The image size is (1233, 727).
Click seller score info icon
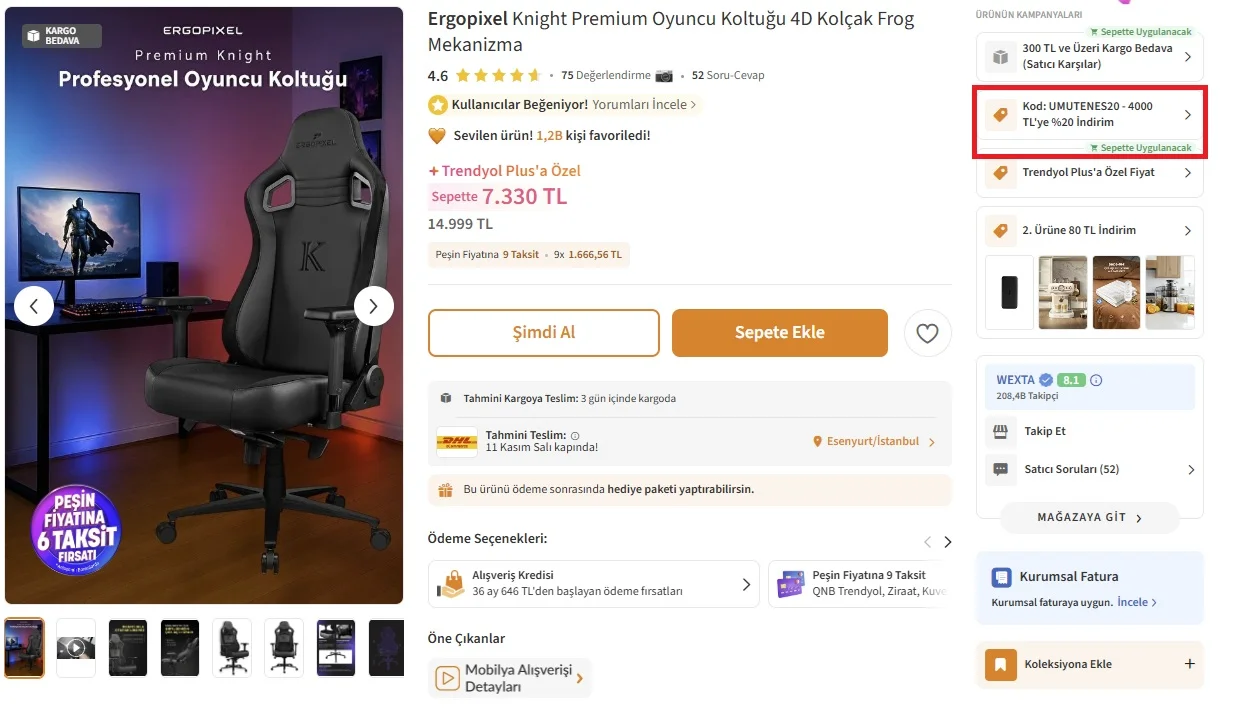(x=1096, y=380)
